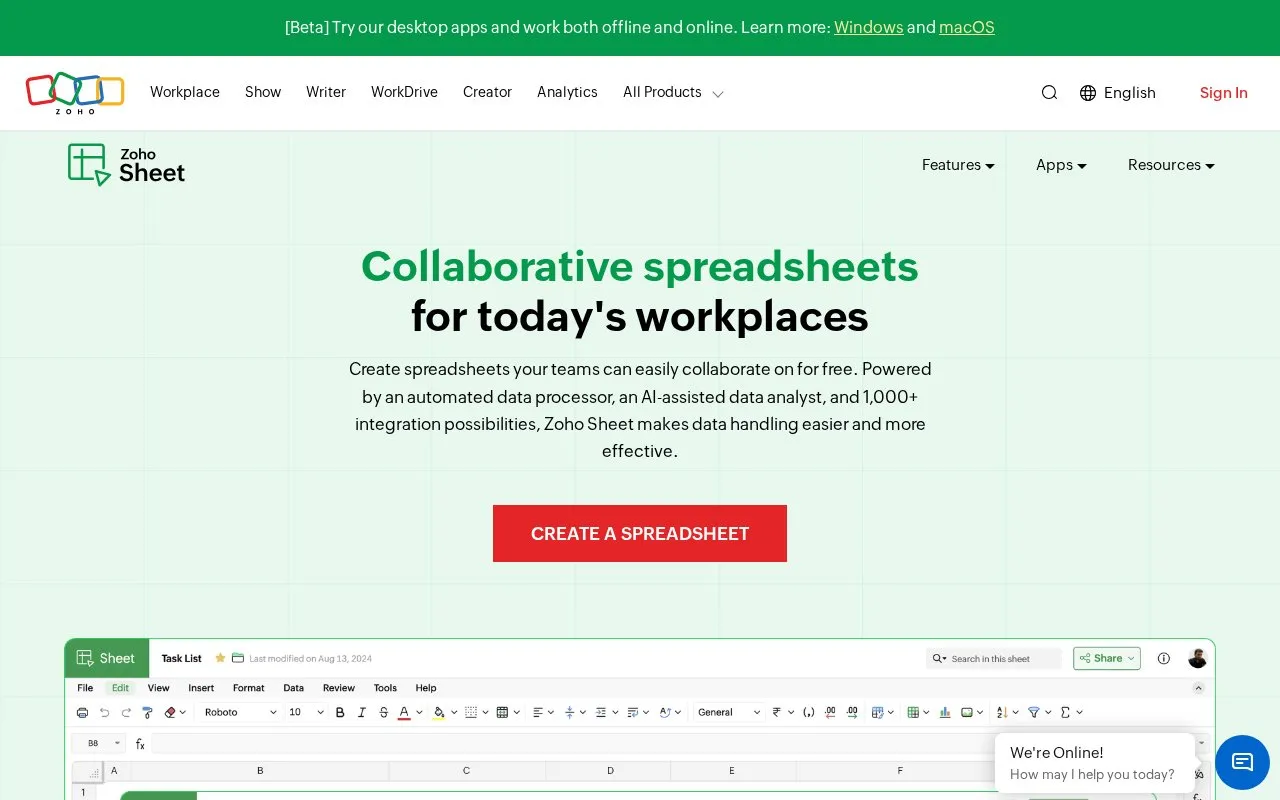Click the CREATE A SPREADSHEET button
This screenshot has width=1280, height=800.
[x=640, y=533]
